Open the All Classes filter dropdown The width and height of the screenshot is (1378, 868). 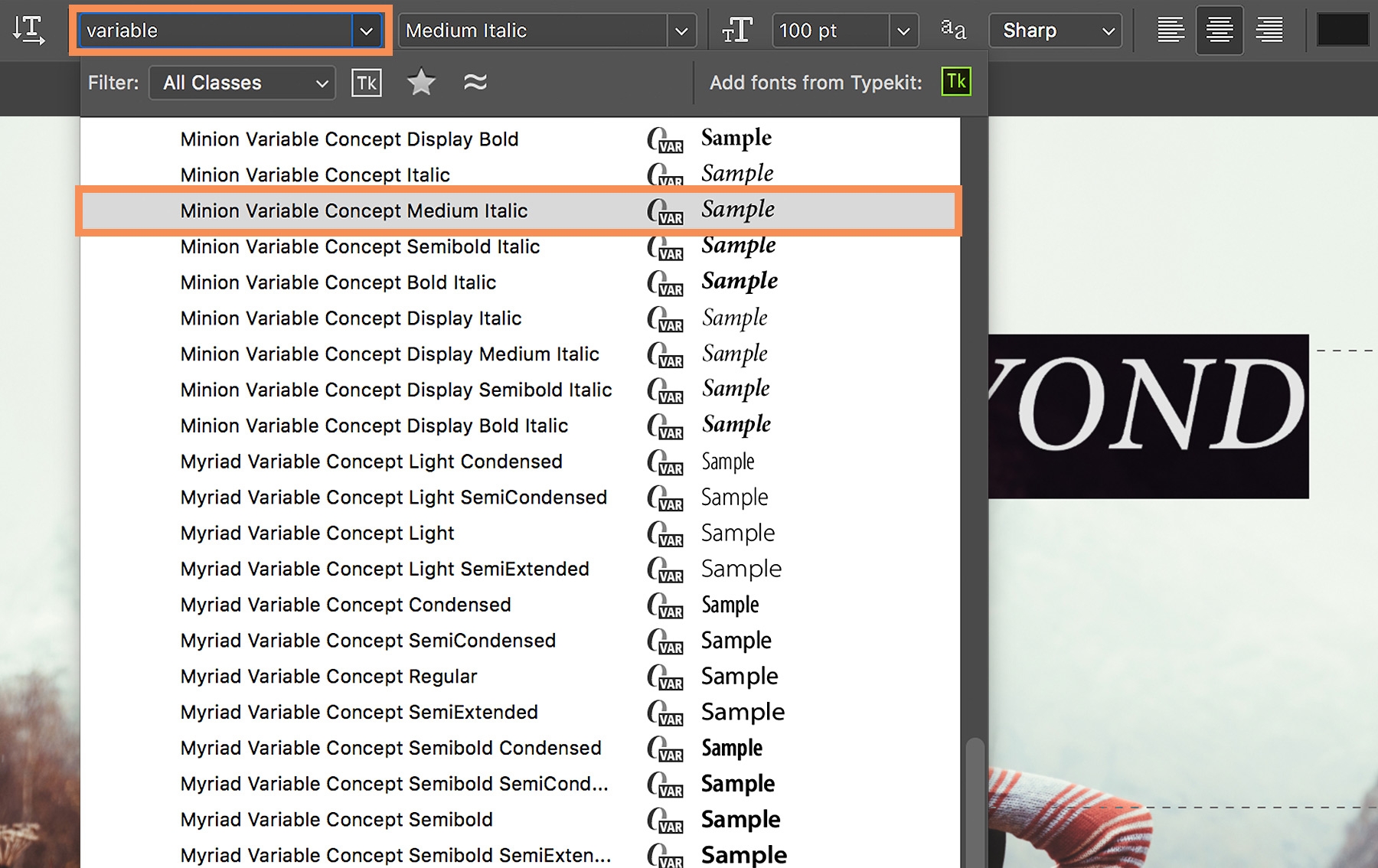[241, 82]
